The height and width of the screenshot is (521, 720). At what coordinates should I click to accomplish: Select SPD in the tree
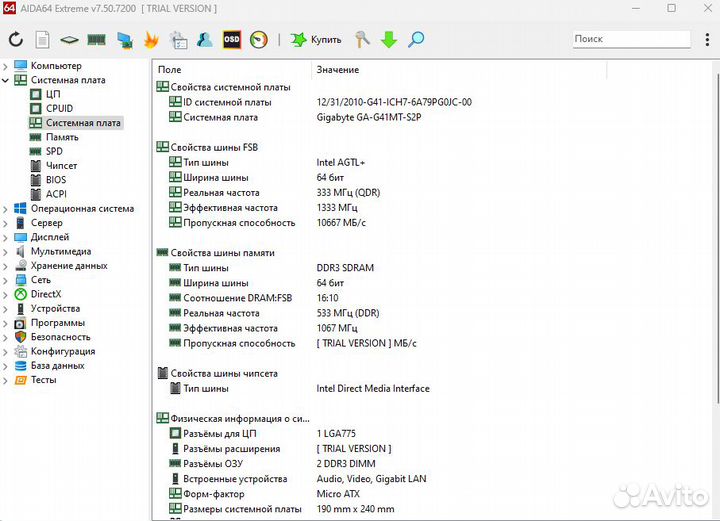coord(54,151)
